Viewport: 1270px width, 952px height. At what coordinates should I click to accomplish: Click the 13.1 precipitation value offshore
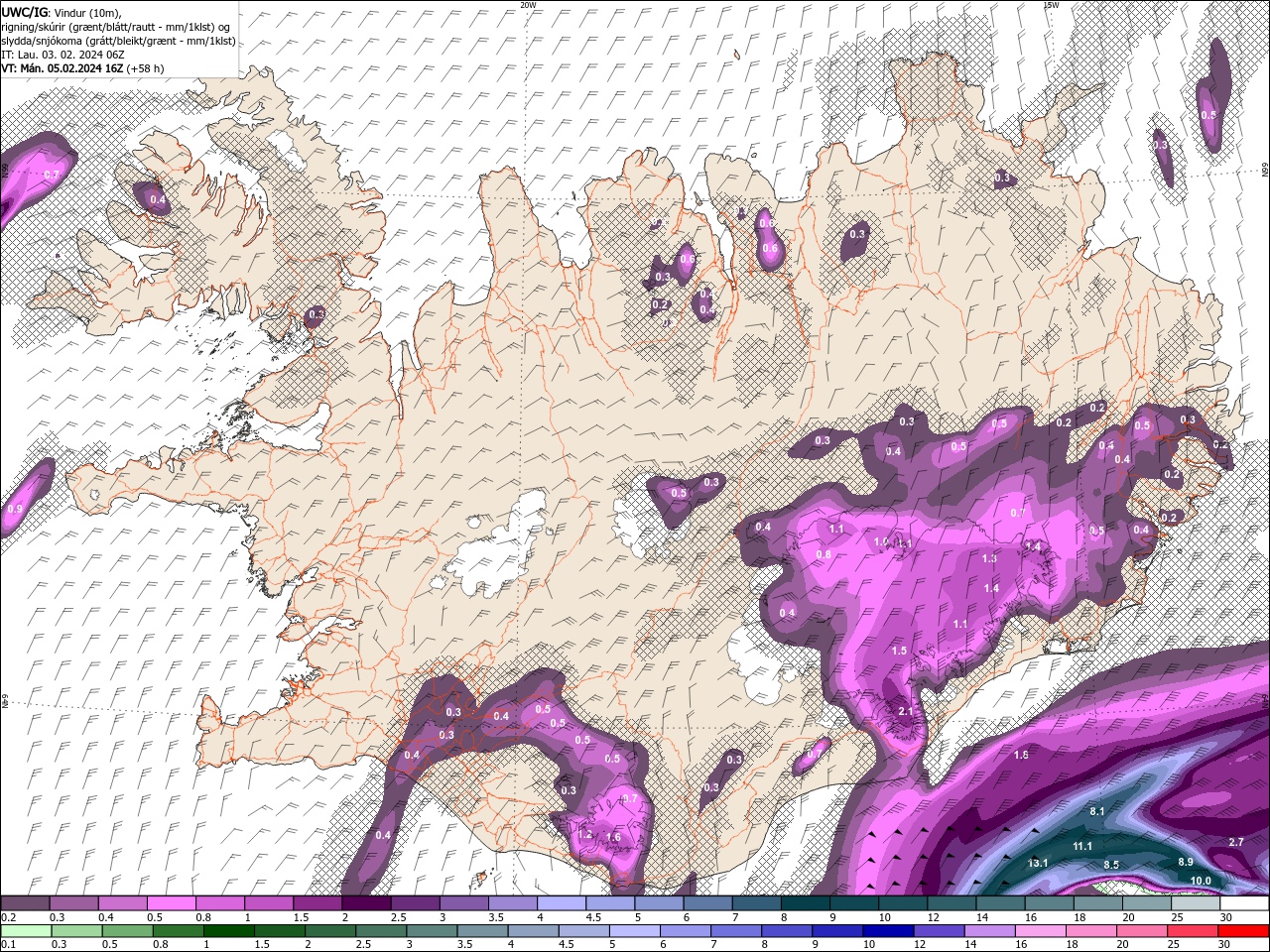pos(1038,864)
